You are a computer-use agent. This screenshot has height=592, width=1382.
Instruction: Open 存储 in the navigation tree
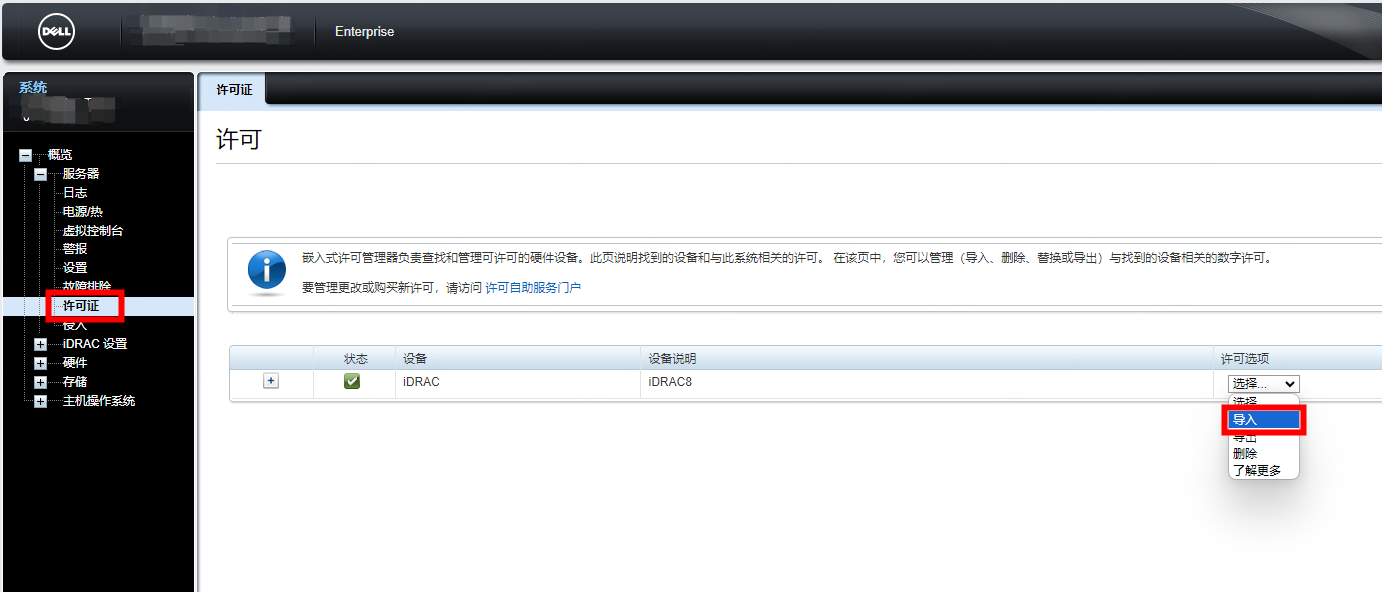(x=75, y=382)
